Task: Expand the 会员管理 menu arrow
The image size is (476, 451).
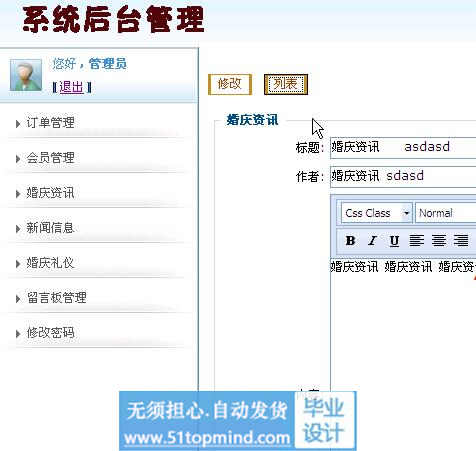Action: (18, 159)
